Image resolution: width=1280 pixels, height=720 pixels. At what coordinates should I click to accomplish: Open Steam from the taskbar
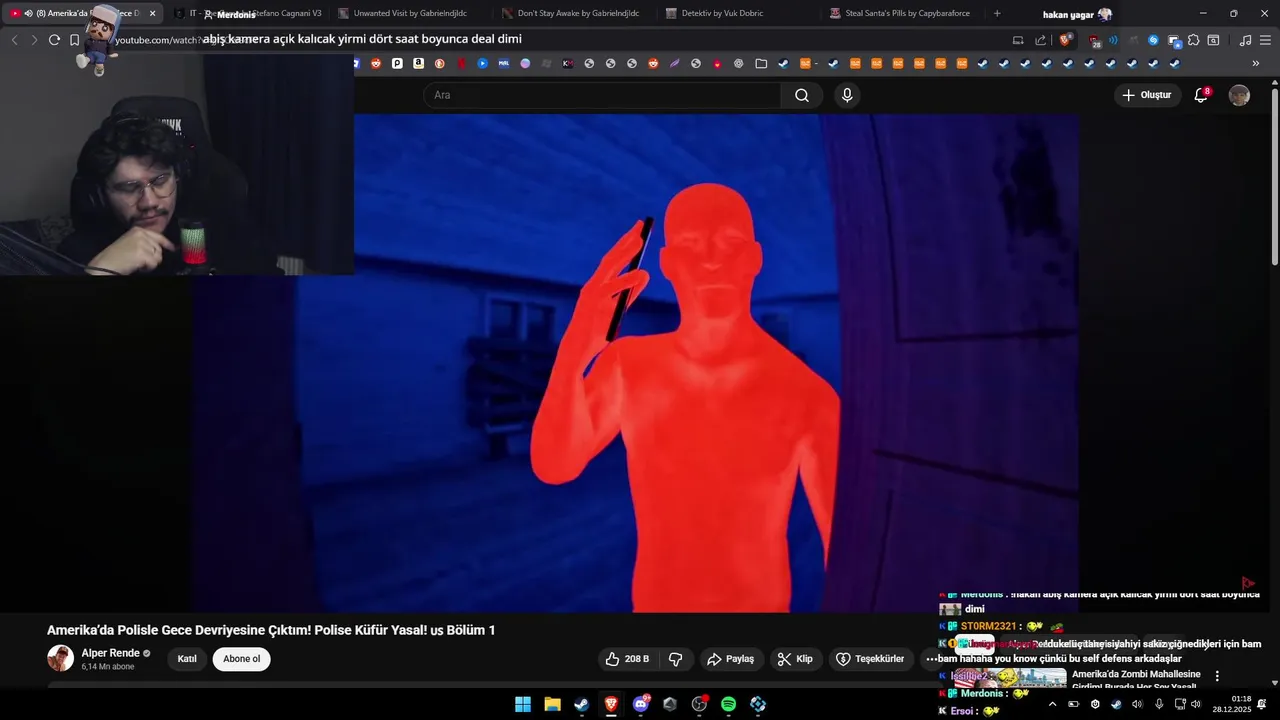pyautogui.click(x=581, y=704)
